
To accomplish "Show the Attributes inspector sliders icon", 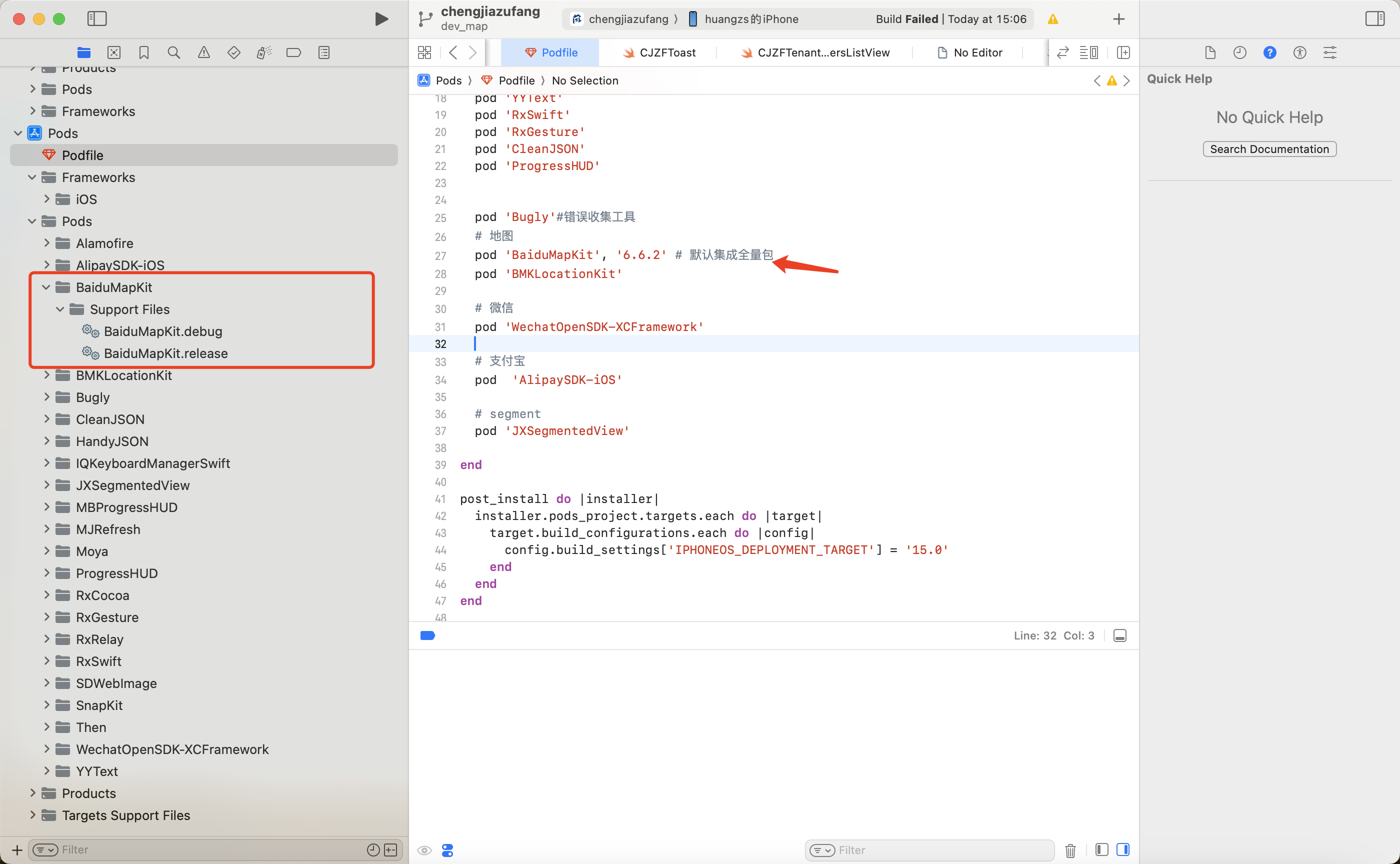I will [1329, 52].
